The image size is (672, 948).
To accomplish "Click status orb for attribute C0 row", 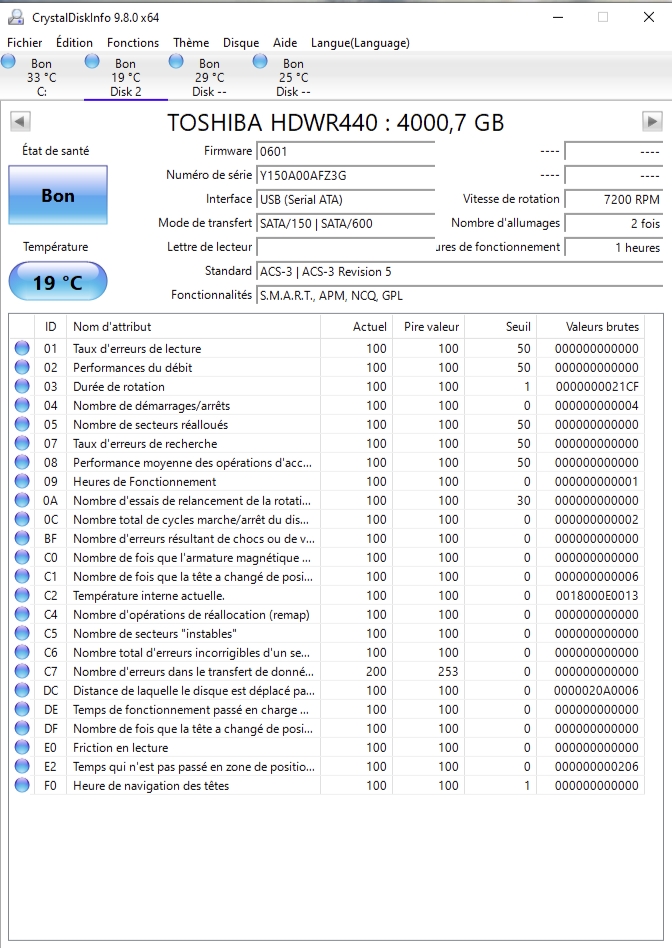I will pyautogui.click(x=22, y=557).
